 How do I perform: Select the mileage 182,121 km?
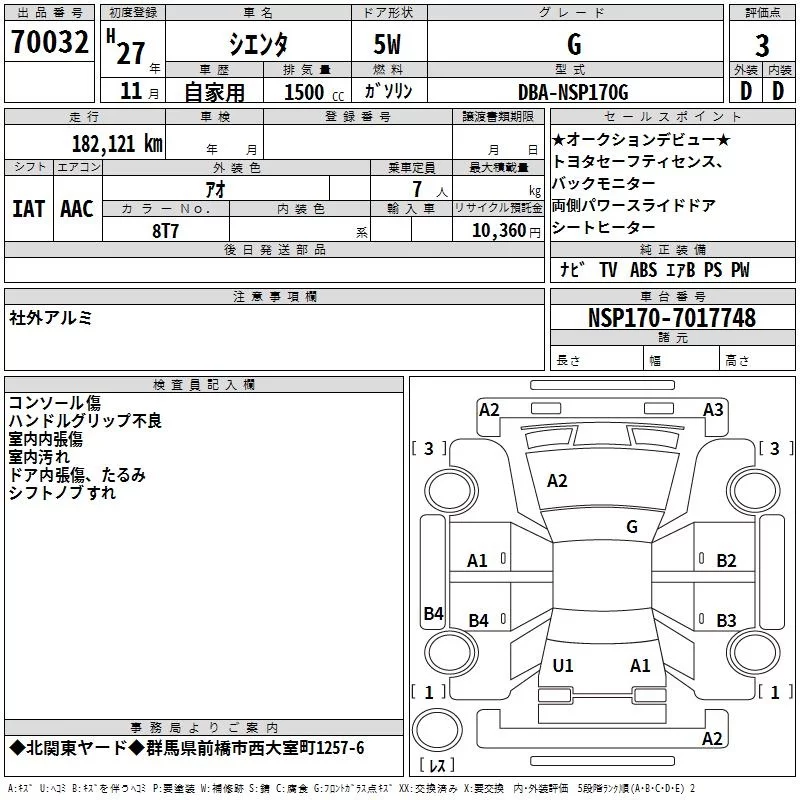click(117, 144)
